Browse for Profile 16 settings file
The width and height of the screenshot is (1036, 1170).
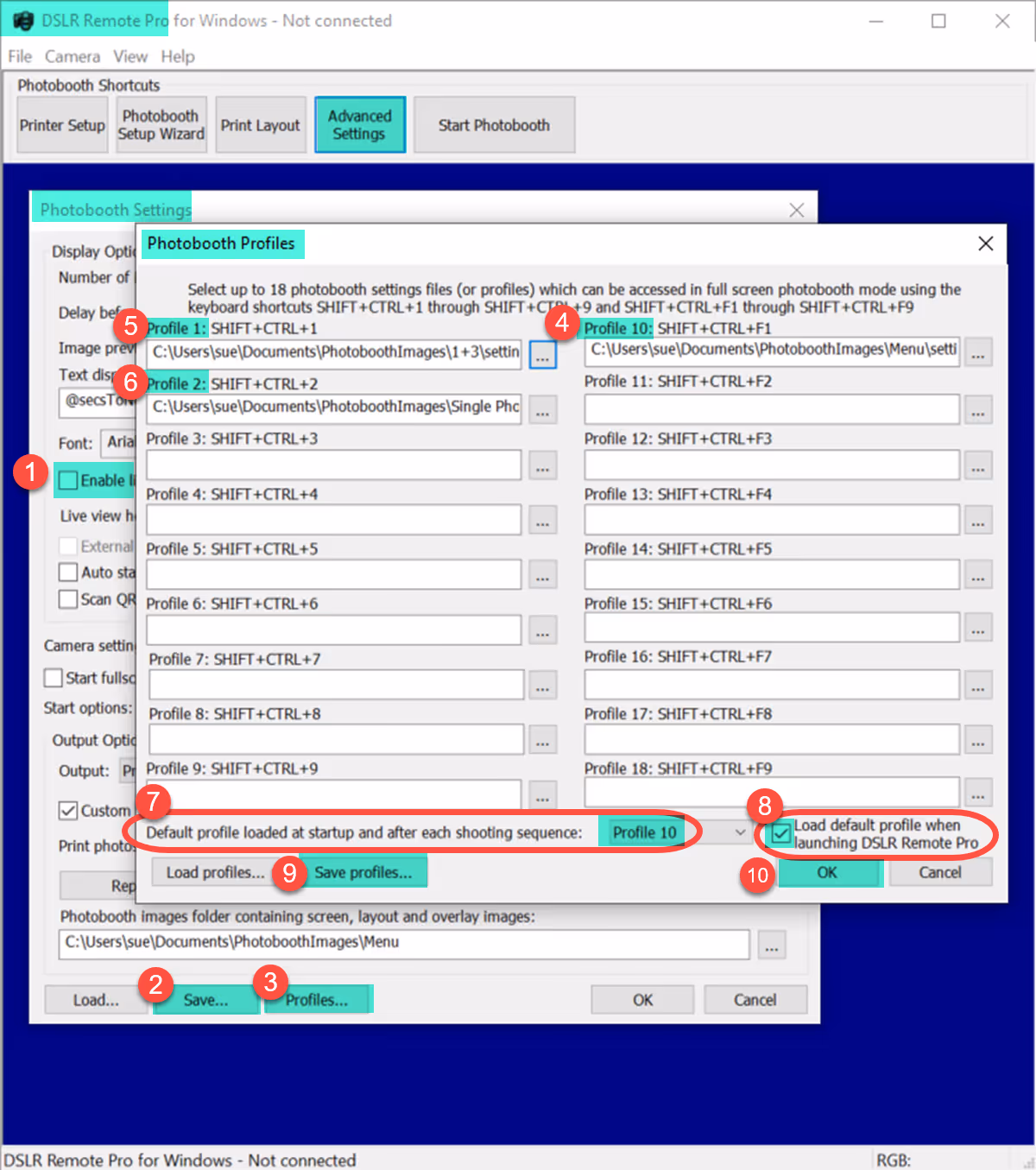point(978,685)
